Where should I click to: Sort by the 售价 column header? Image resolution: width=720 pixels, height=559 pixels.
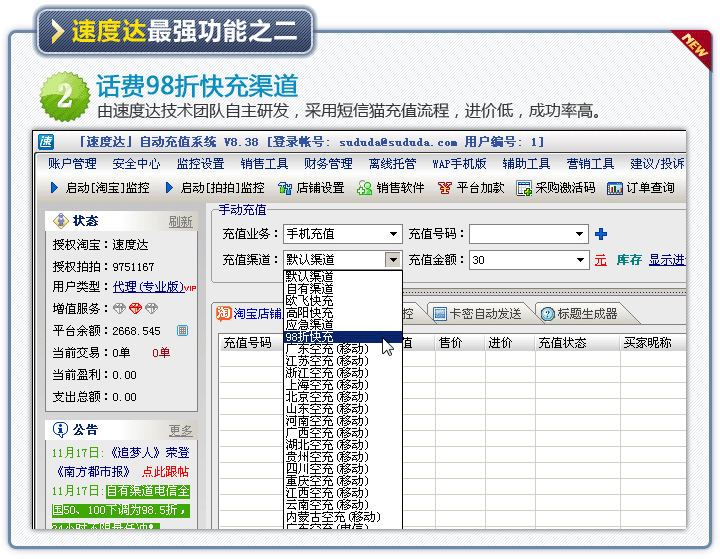coord(459,343)
